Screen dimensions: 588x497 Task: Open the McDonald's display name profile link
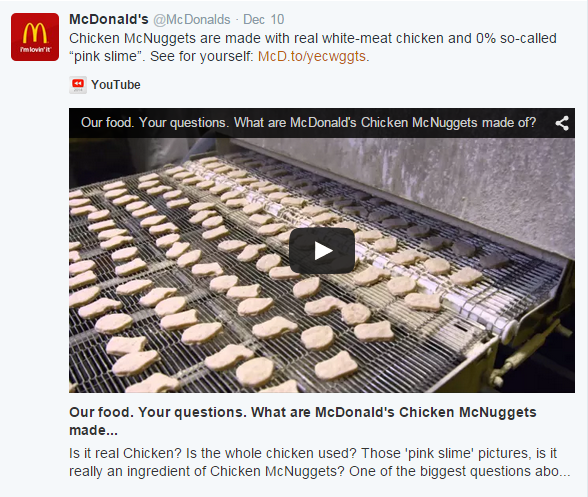[109, 20]
